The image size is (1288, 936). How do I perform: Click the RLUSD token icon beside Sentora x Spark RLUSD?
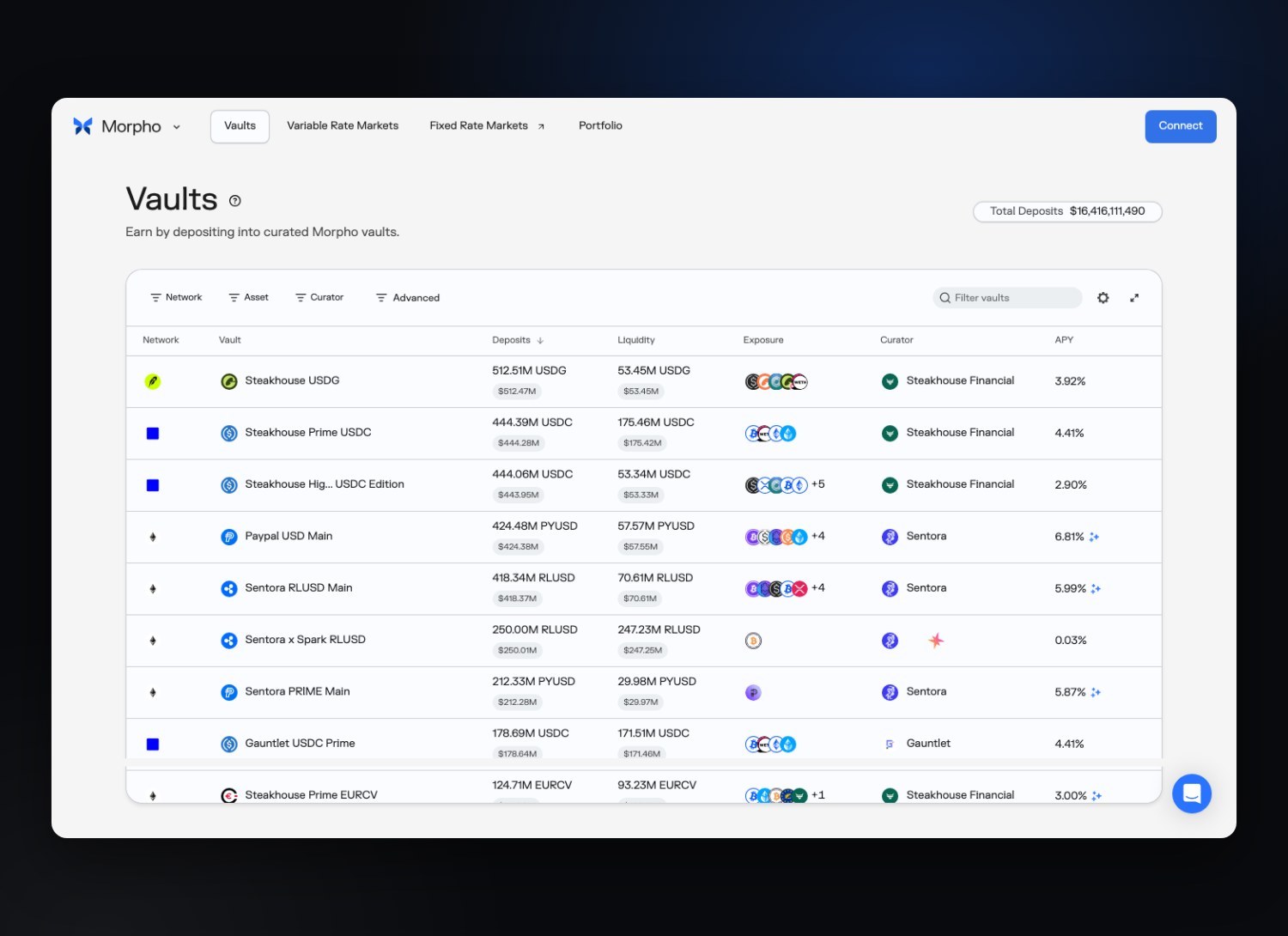click(x=229, y=641)
